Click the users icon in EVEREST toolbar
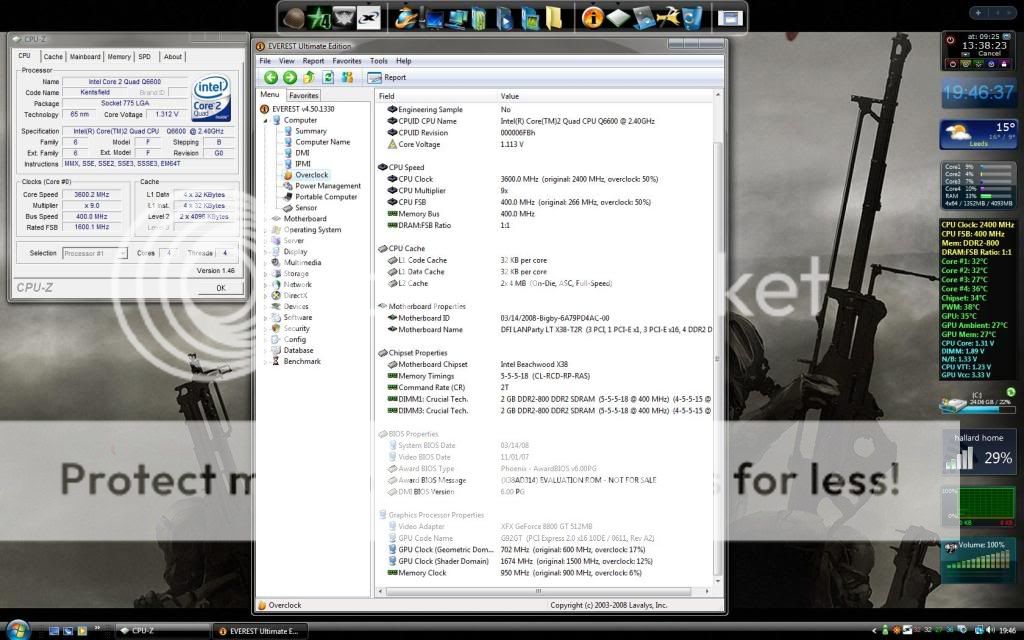 tap(347, 78)
